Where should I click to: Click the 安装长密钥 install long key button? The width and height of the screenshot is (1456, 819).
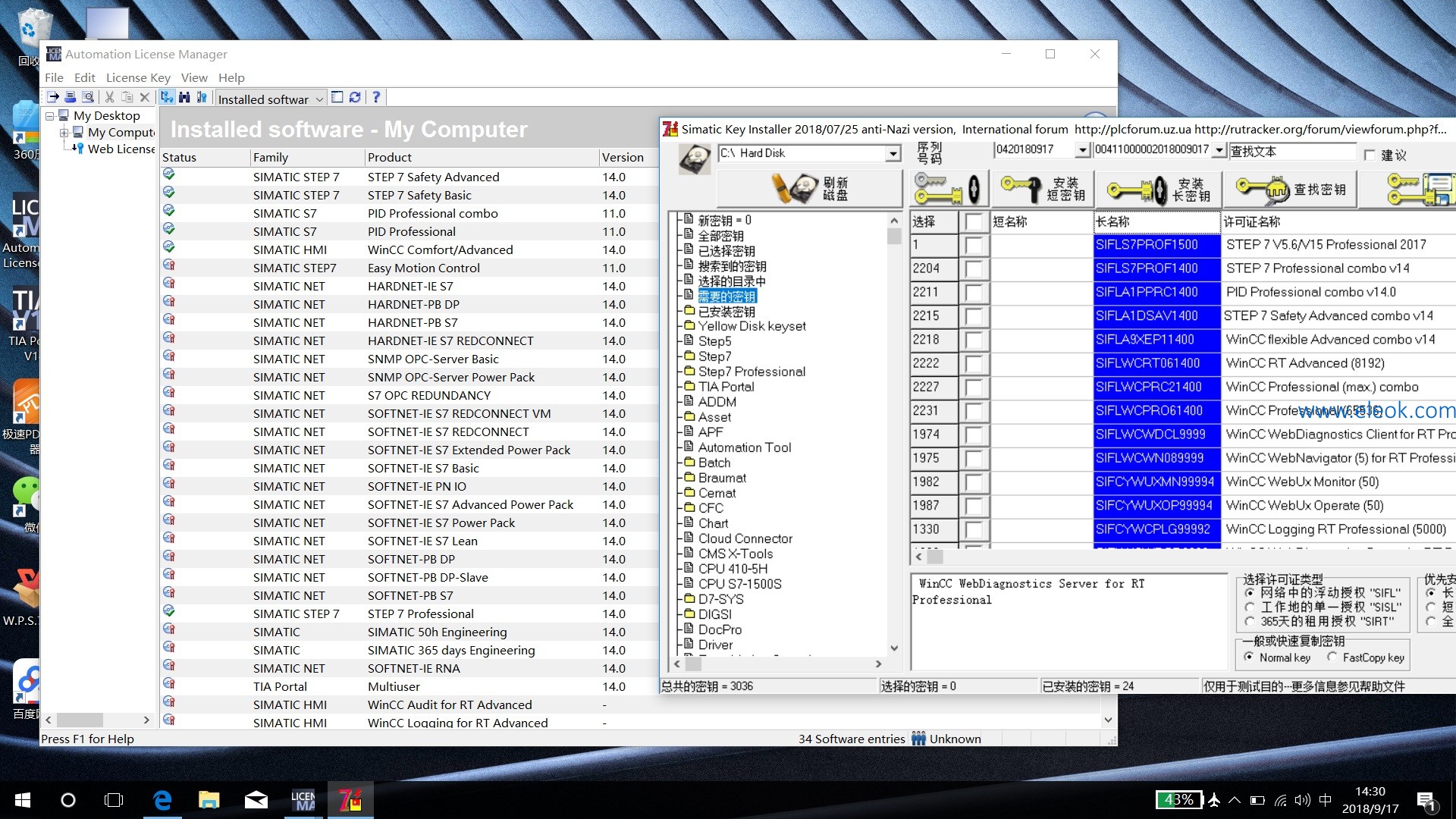coord(1159,189)
